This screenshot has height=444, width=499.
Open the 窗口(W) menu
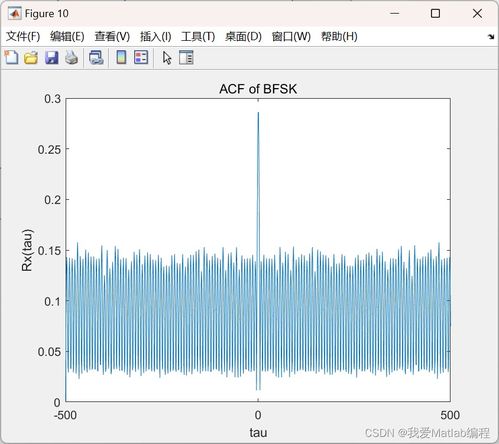pyautogui.click(x=291, y=36)
